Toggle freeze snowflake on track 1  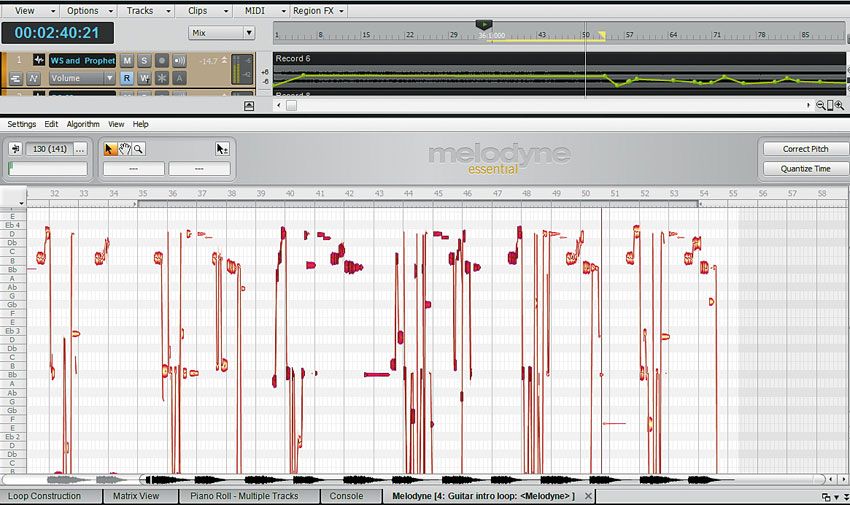(162, 79)
